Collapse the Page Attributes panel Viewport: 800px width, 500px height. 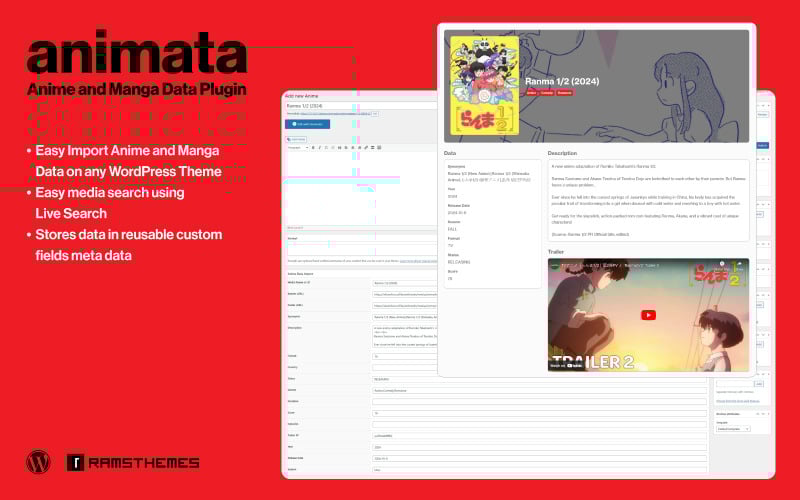pyautogui.click(x=768, y=414)
